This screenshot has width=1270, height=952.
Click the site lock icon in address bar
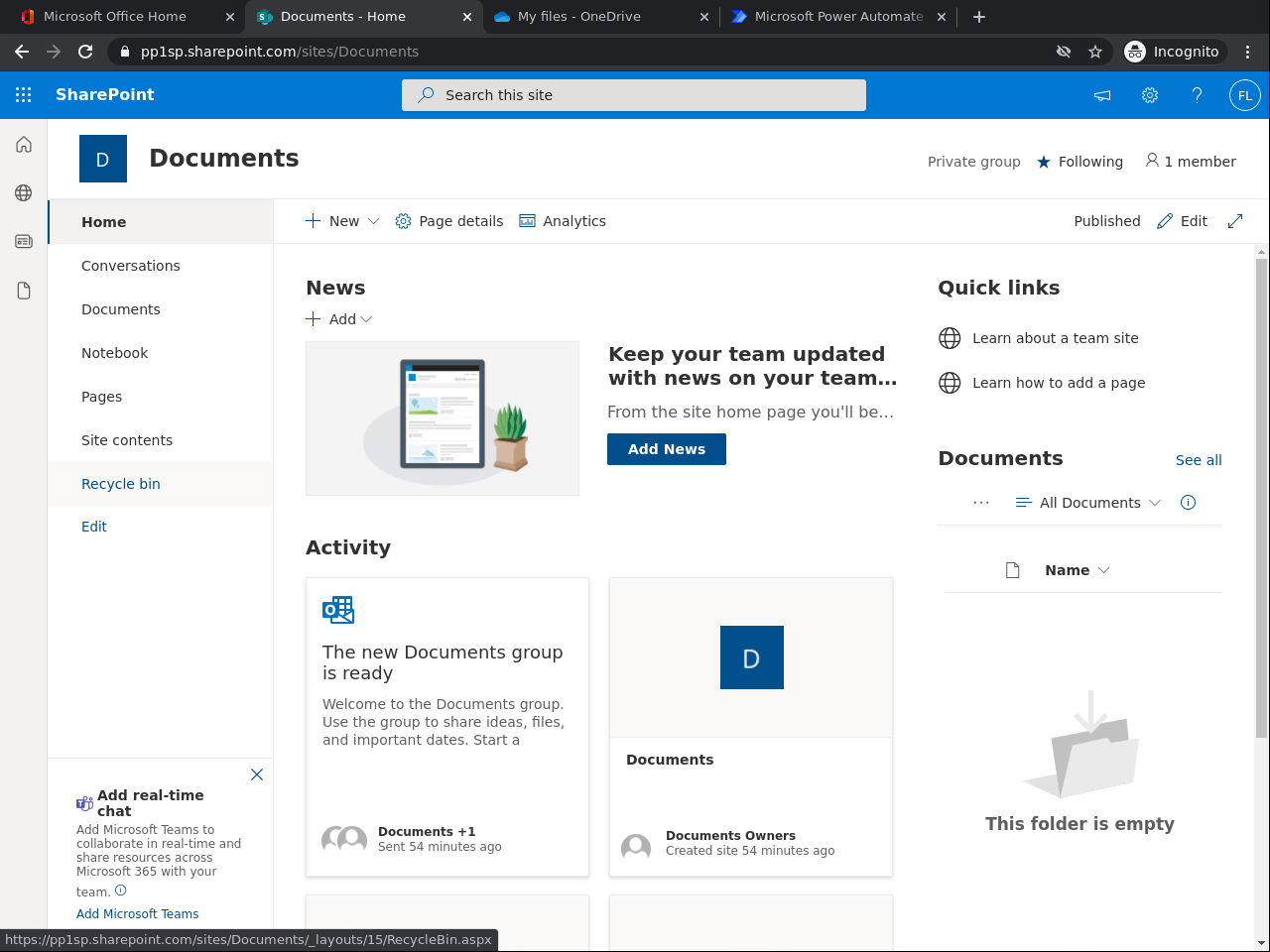tap(125, 52)
